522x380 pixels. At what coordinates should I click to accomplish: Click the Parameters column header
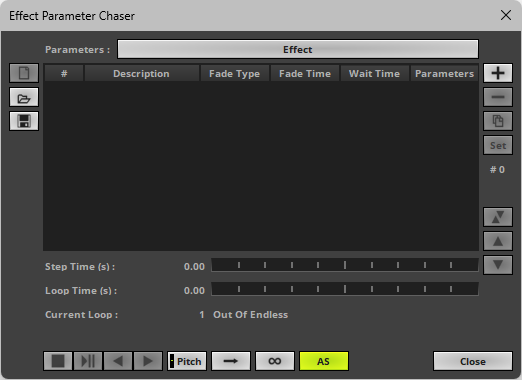(444, 73)
